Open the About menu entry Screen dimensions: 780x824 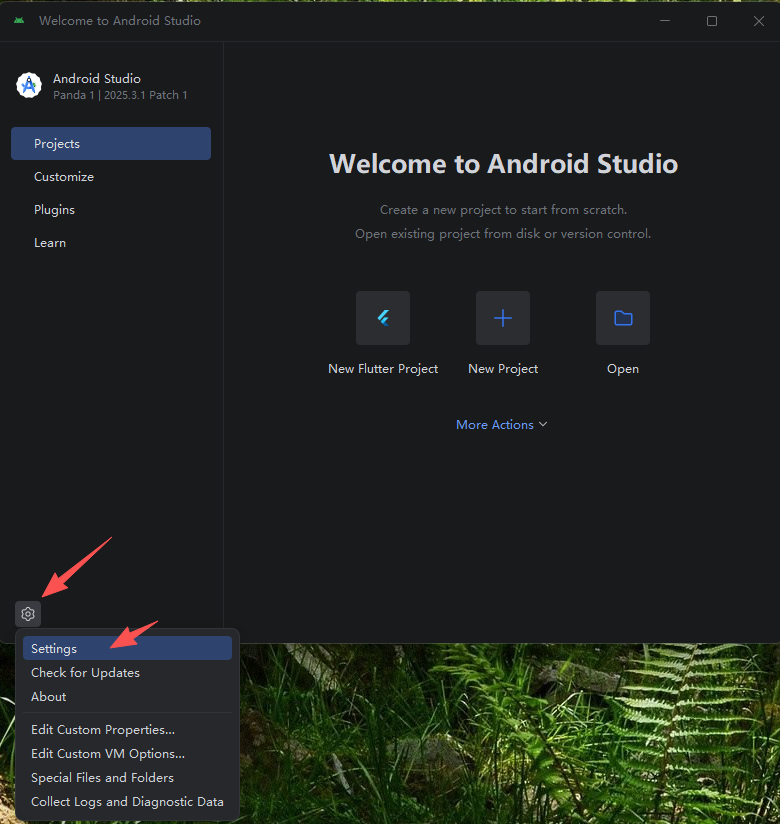[x=127, y=697]
